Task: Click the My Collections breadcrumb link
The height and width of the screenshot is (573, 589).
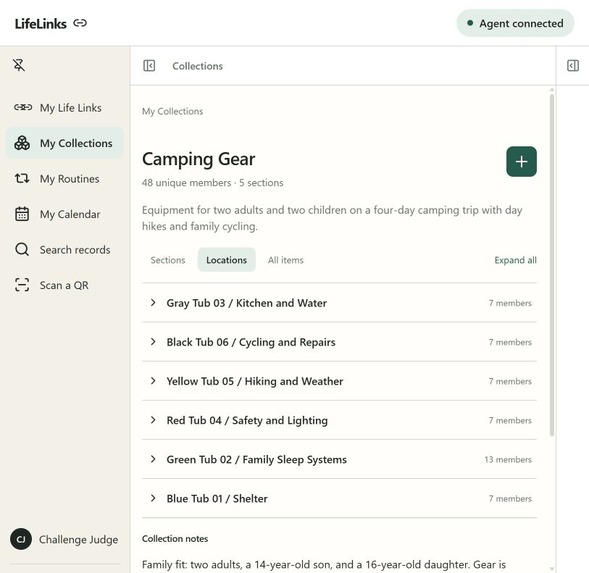Action: click(172, 111)
